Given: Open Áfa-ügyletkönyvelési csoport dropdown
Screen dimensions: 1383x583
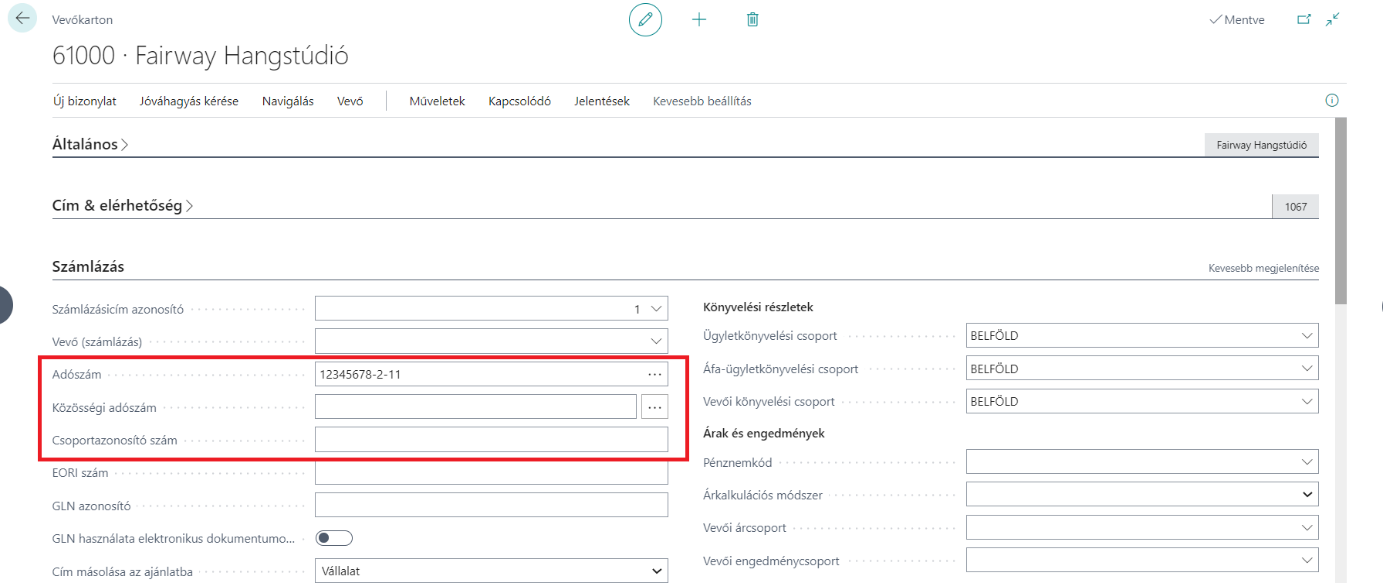Looking at the screenshot, I should point(1307,369).
